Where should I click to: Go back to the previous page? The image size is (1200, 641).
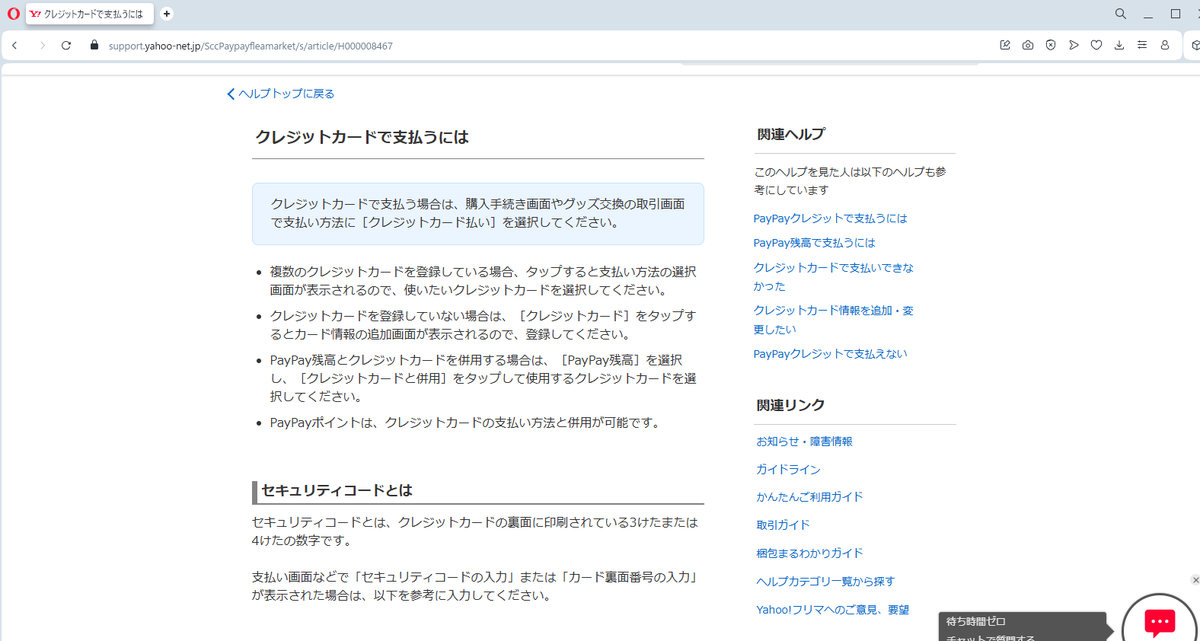click(x=14, y=45)
